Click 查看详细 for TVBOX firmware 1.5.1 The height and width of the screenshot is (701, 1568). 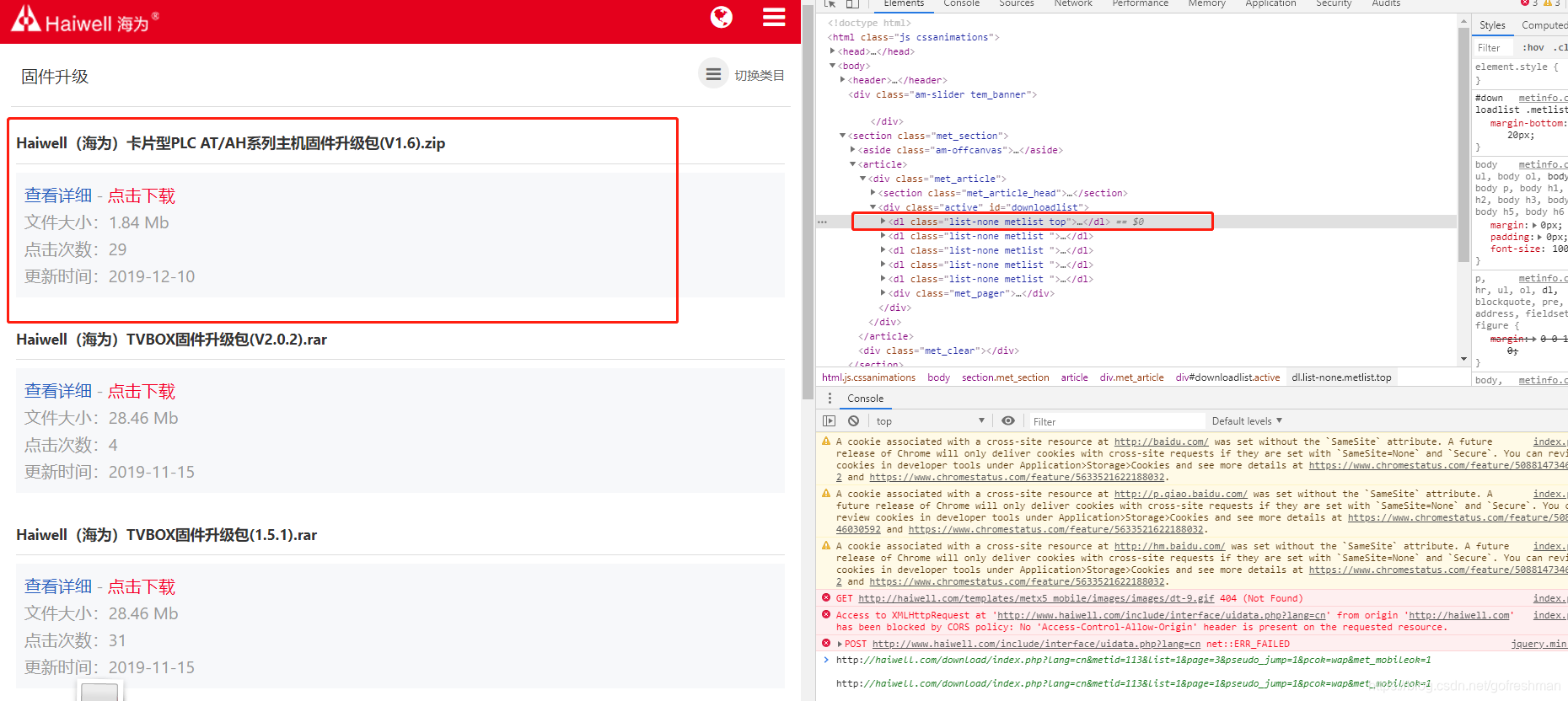coord(58,586)
